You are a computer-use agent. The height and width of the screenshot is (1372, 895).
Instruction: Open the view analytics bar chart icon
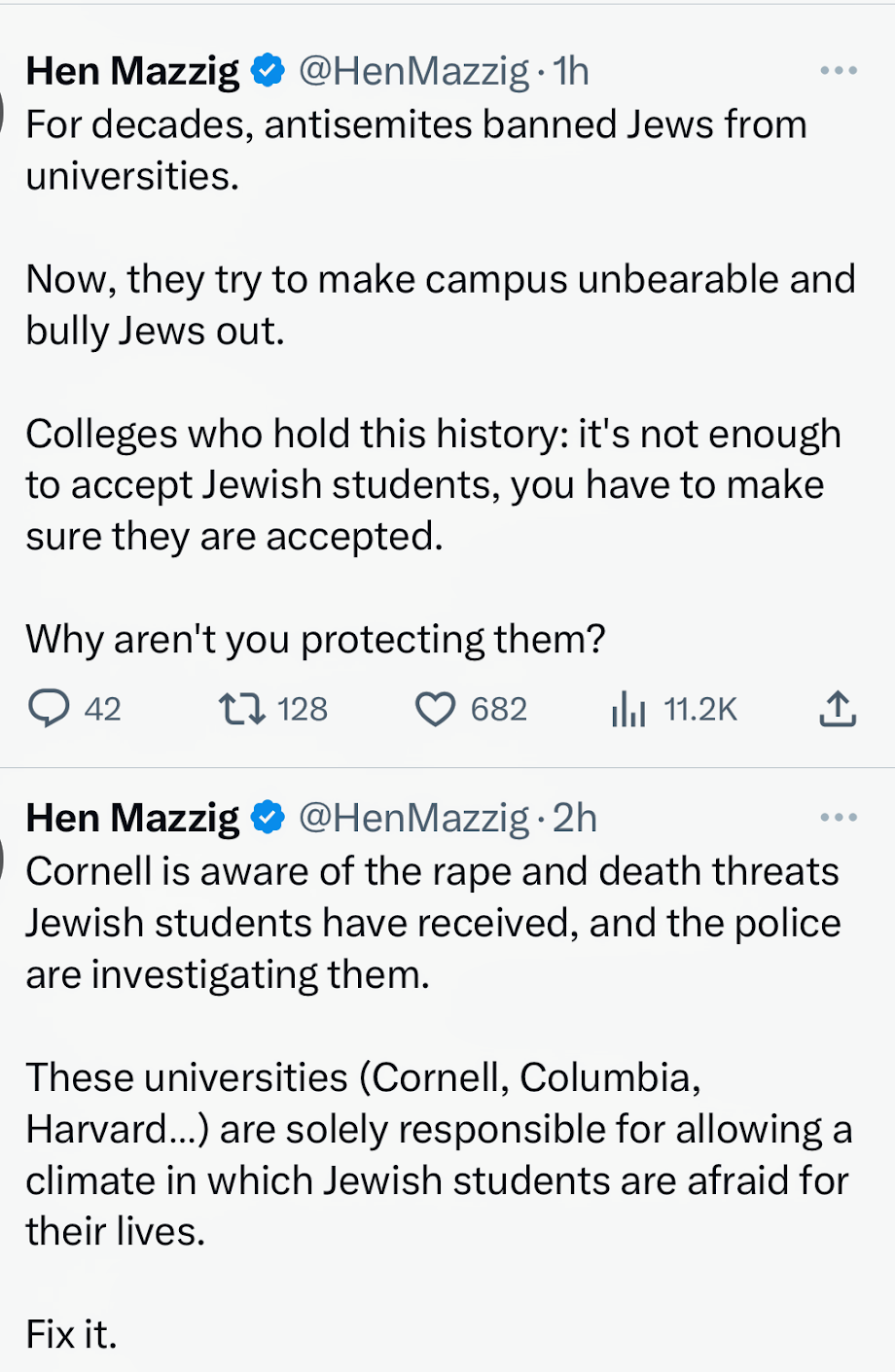628,710
